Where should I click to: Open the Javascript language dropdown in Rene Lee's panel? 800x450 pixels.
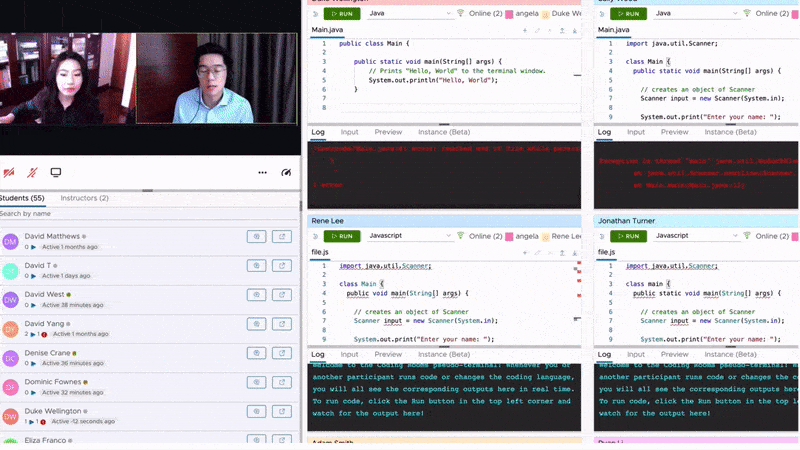(x=410, y=236)
